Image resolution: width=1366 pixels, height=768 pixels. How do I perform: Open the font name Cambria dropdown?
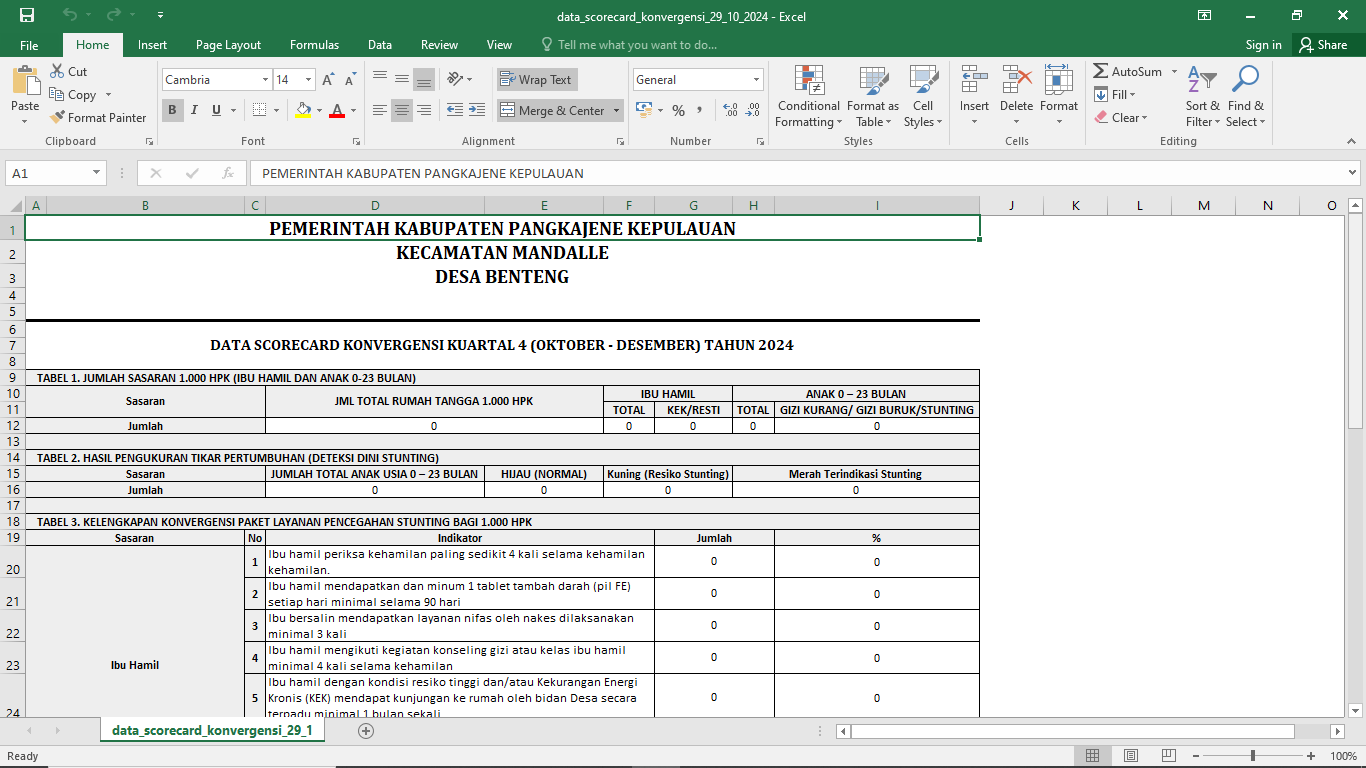[265, 80]
